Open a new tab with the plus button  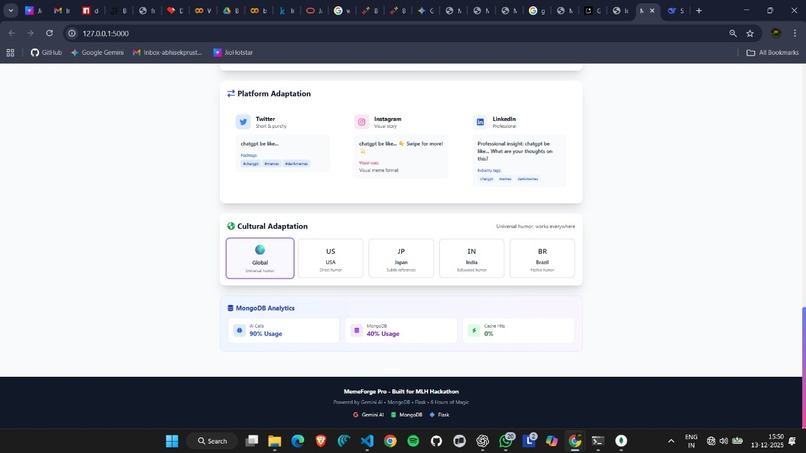[699, 10]
